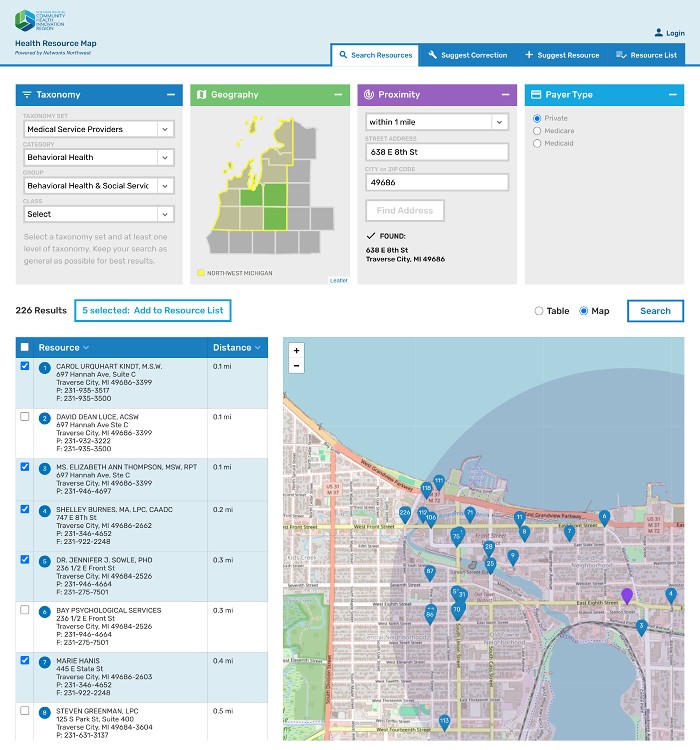This screenshot has height=750, width=700.
Task: Click the purple location pin on map
Action: [627, 596]
